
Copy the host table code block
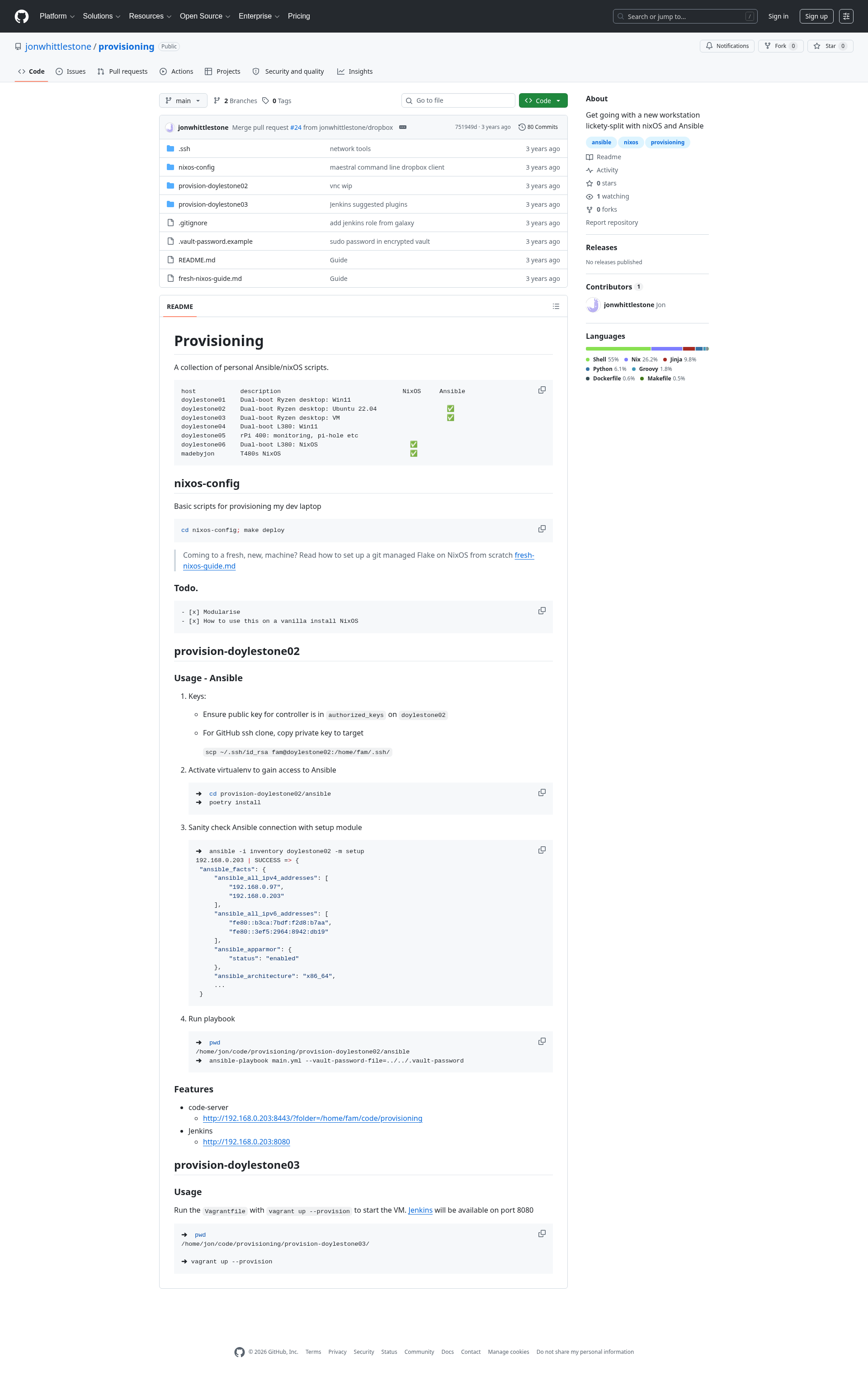coord(542,390)
